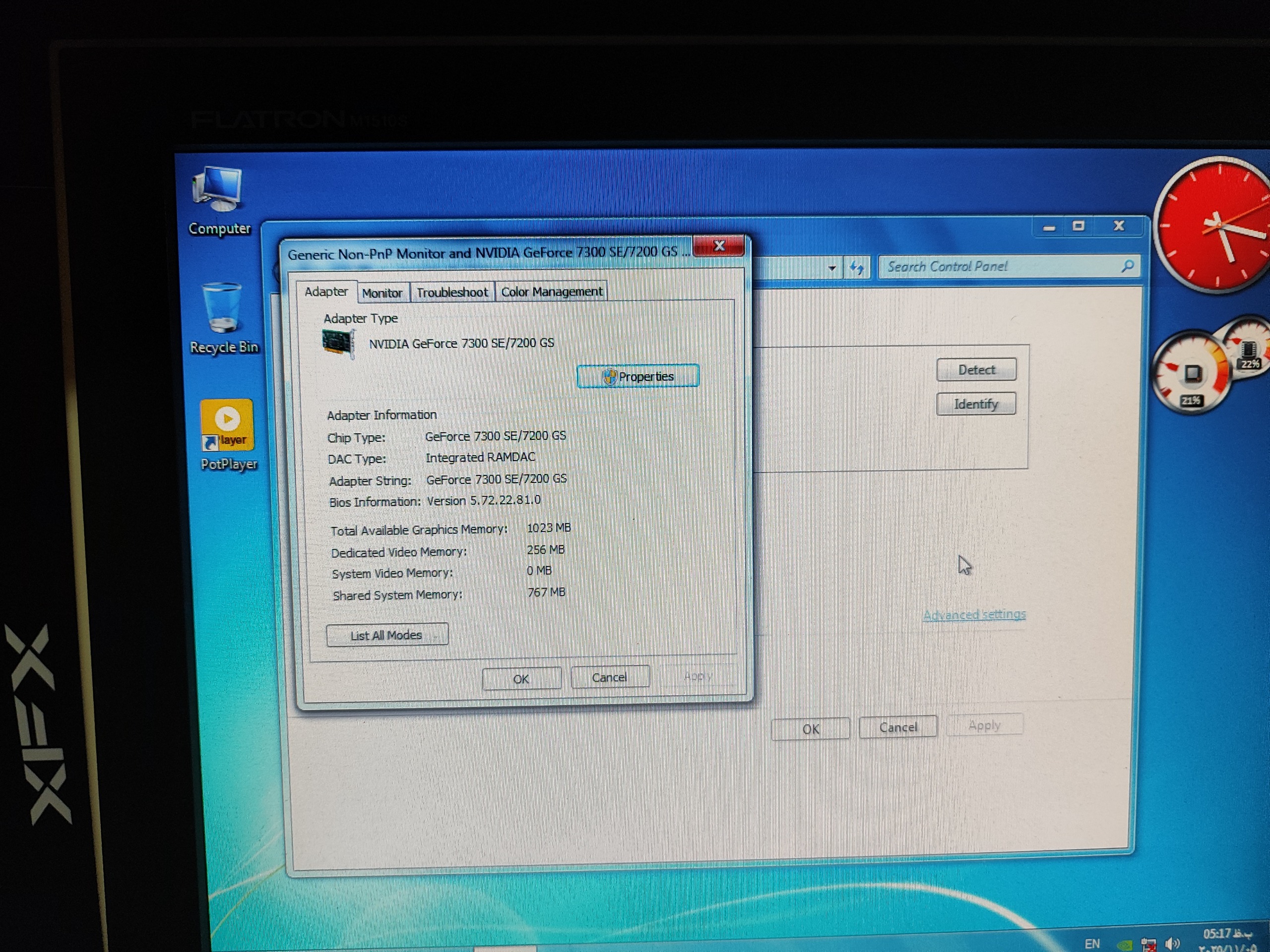This screenshot has height=952, width=1270.
Task: Click the EN language indicator
Action: 1092,944
